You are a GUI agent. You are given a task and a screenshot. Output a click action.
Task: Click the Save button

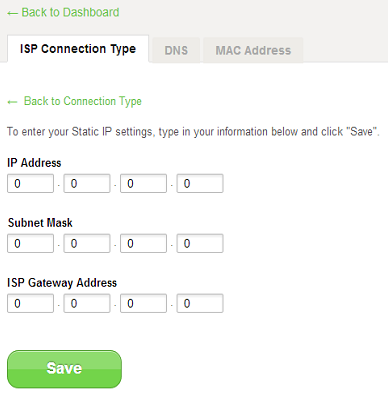64,369
